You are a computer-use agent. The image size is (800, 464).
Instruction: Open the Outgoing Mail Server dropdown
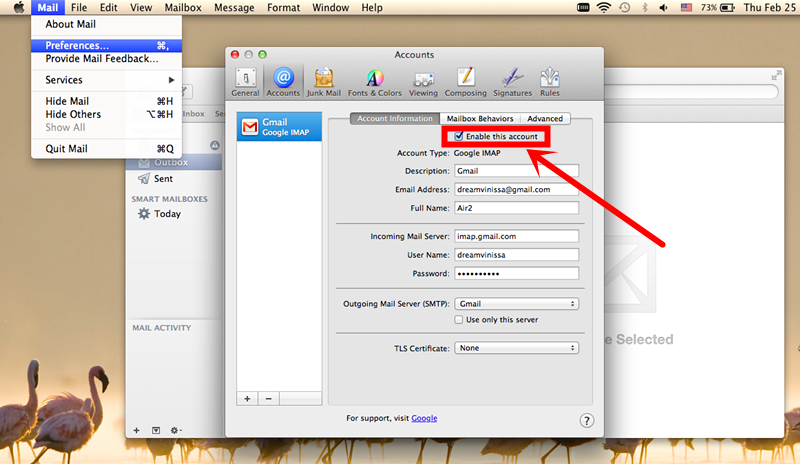pyautogui.click(x=516, y=304)
